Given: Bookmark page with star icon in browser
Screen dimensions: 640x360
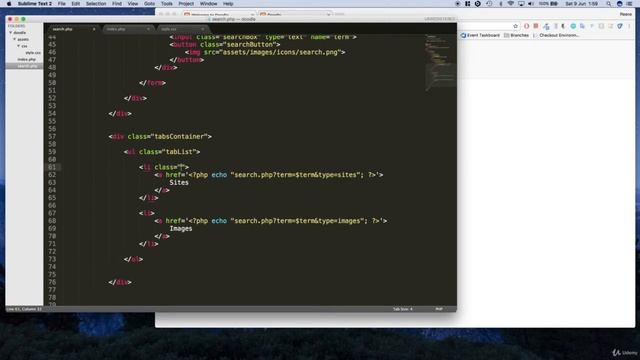Looking at the screenshot, I should [516, 26].
